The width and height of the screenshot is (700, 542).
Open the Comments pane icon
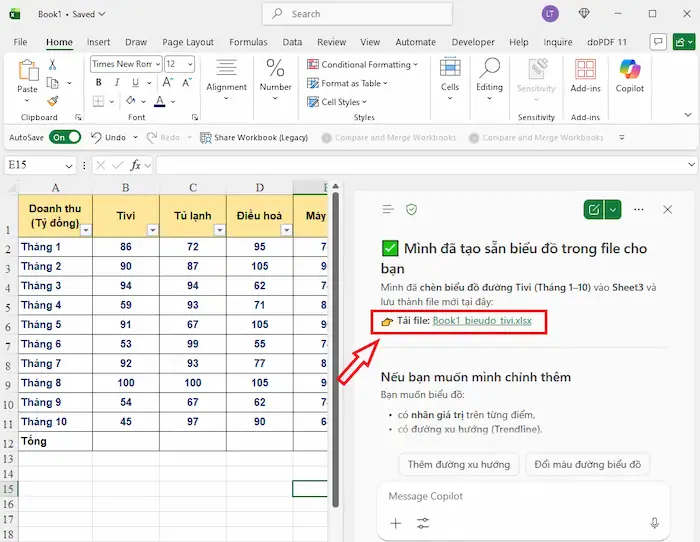(x=657, y=42)
